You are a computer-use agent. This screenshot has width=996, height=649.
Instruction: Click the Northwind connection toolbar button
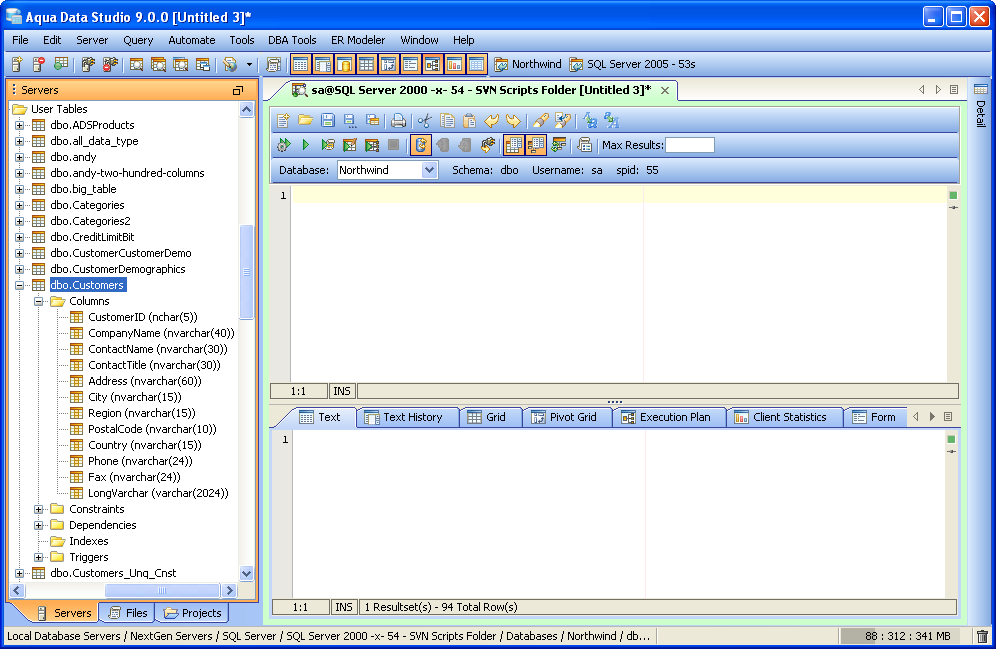coord(528,64)
